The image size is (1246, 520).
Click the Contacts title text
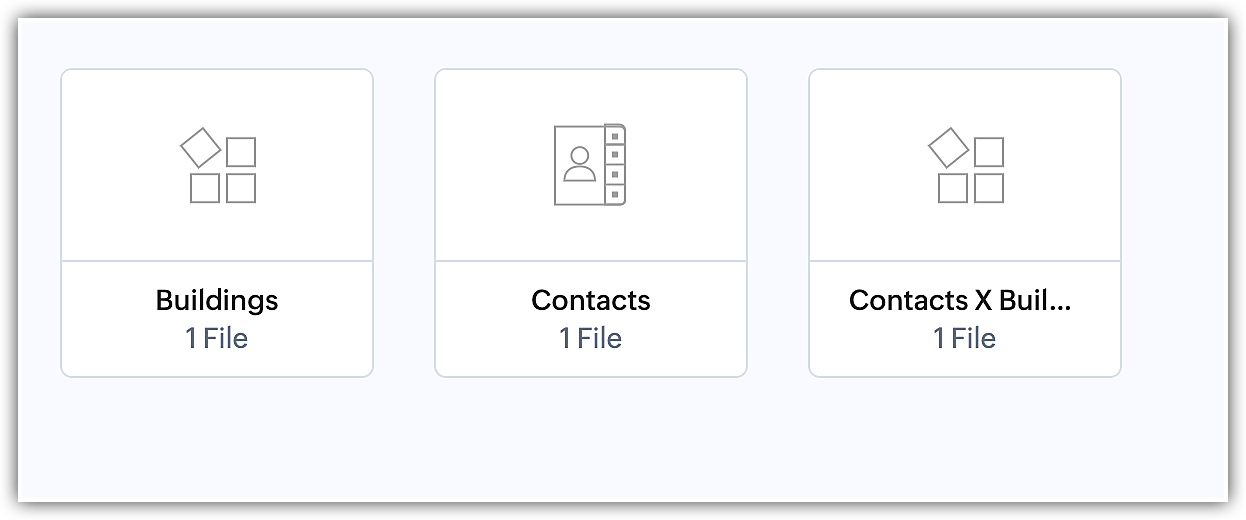pyautogui.click(x=591, y=300)
